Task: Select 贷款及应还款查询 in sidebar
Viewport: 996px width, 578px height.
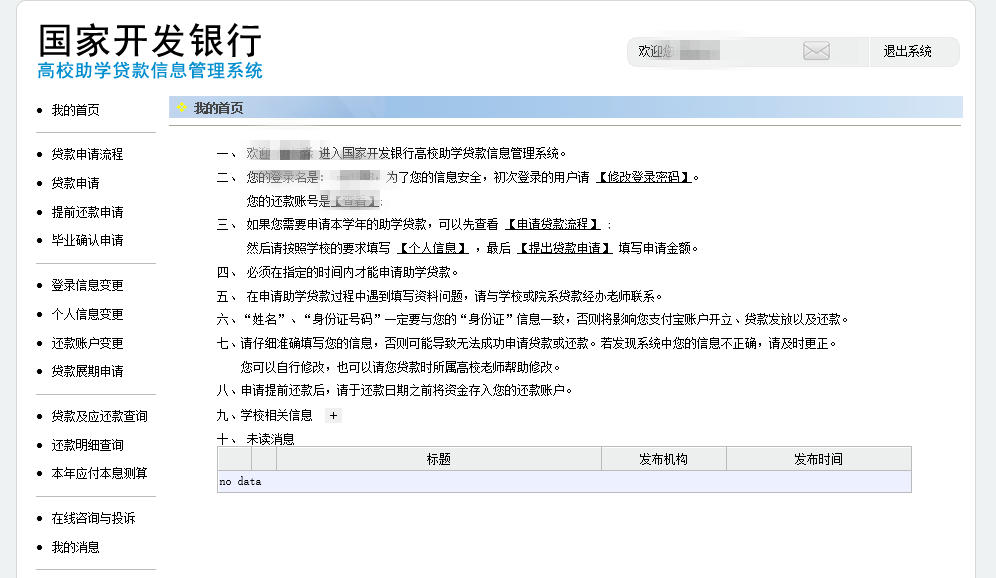Action: coord(99,416)
